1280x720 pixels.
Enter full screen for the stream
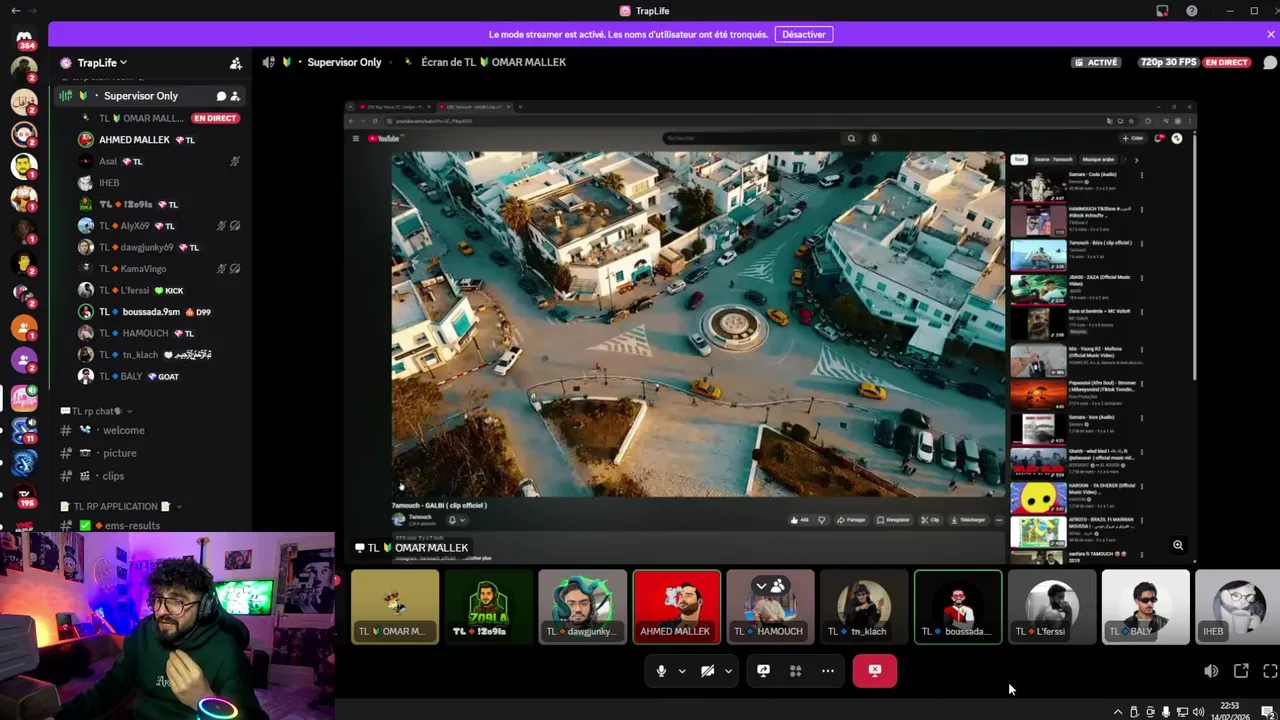1270,671
